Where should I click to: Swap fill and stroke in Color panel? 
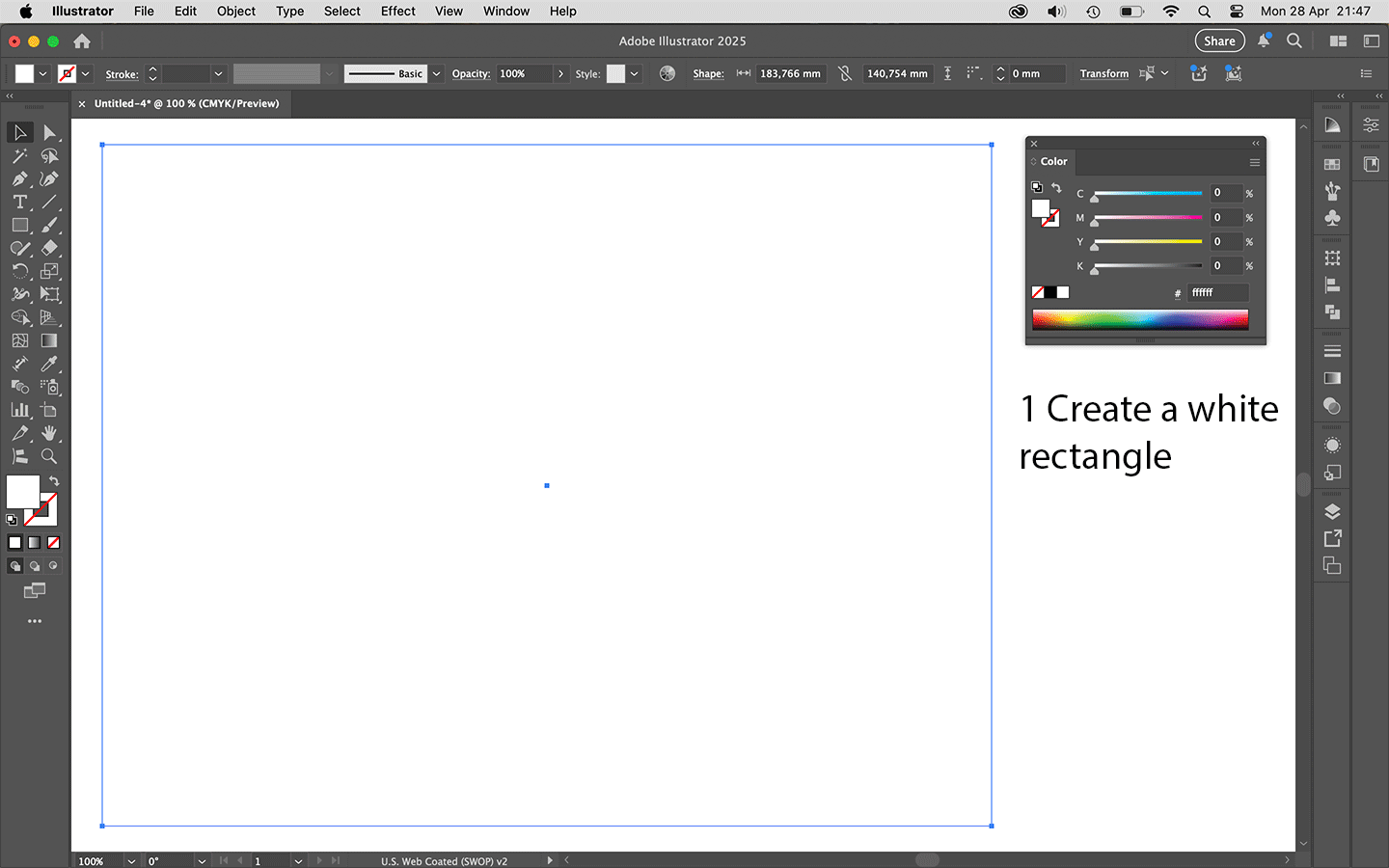point(1056,188)
